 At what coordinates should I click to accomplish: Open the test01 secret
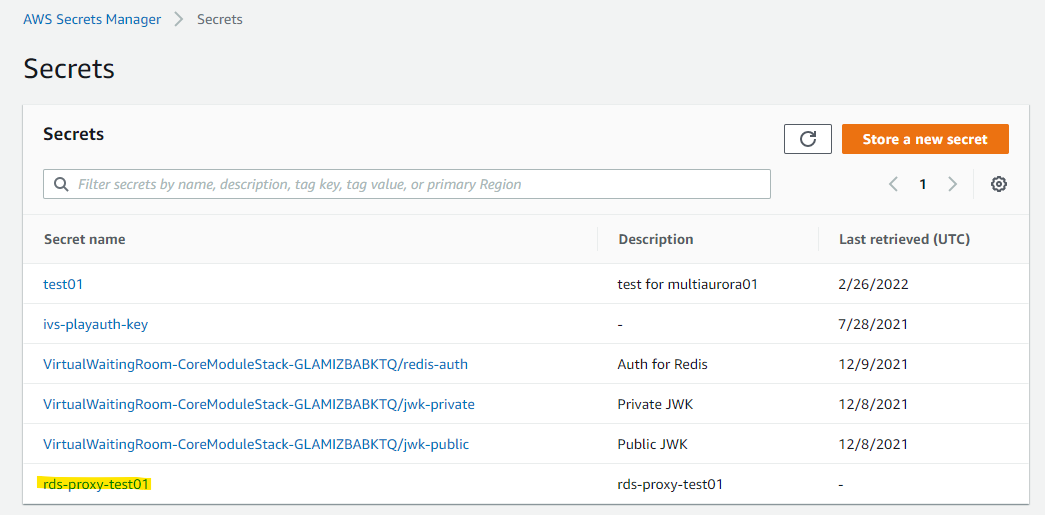pos(63,284)
